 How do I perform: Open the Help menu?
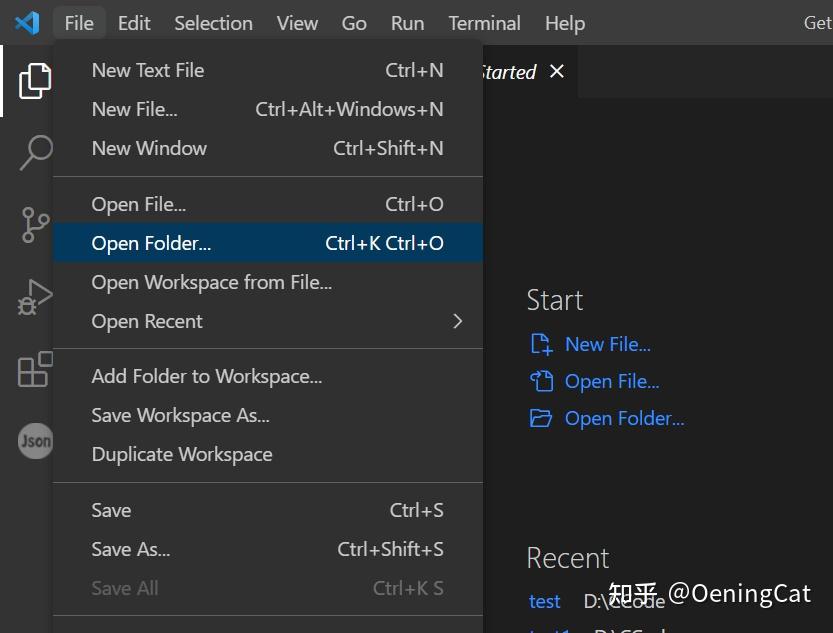tap(564, 22)
